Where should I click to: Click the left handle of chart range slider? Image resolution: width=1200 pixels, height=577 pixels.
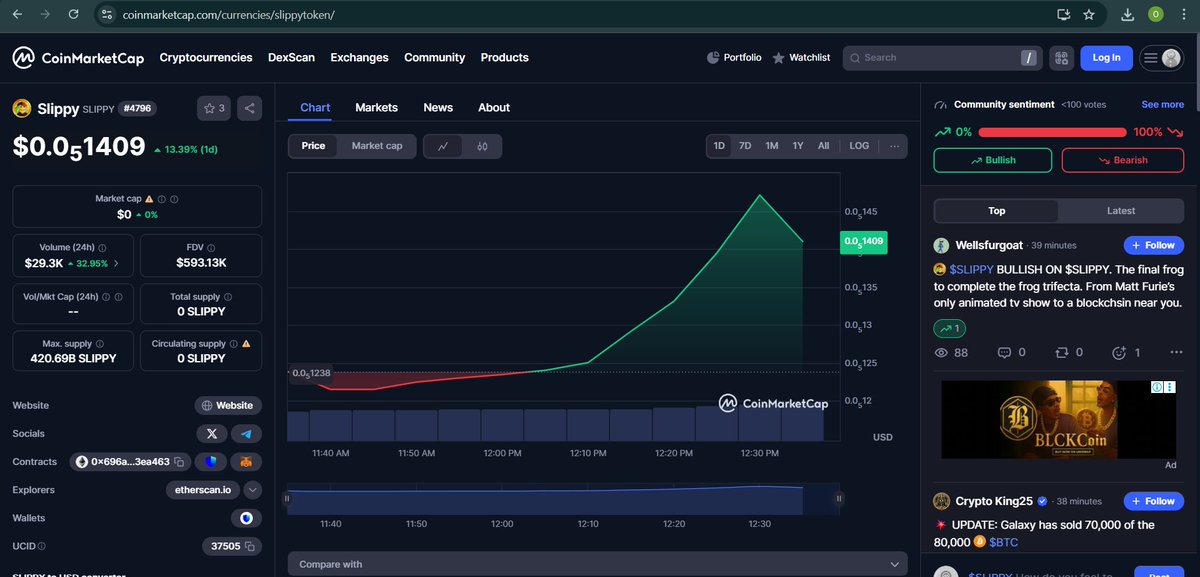pos(287,498)
